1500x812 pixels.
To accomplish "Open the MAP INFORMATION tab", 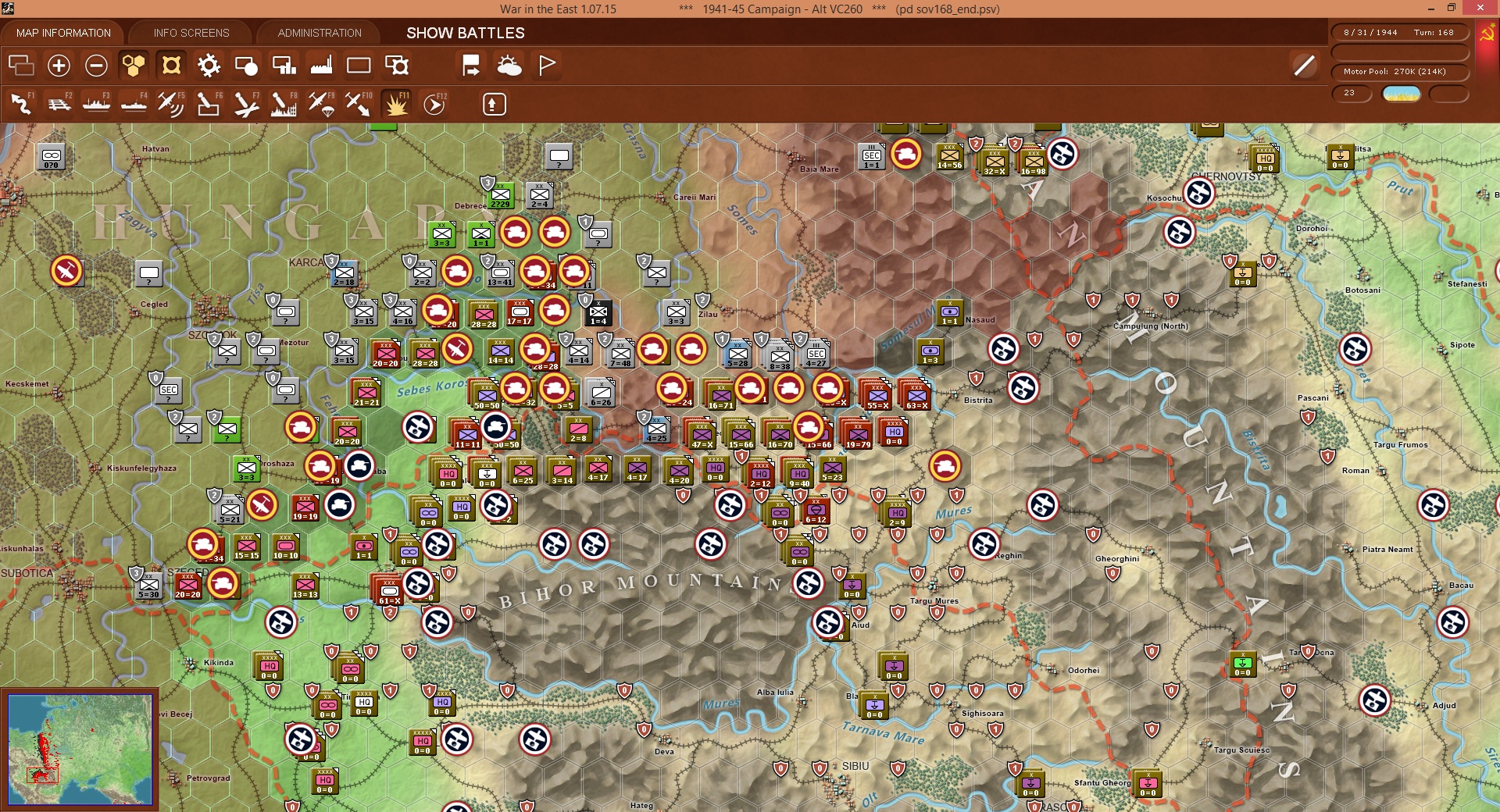I will [63, 33].
